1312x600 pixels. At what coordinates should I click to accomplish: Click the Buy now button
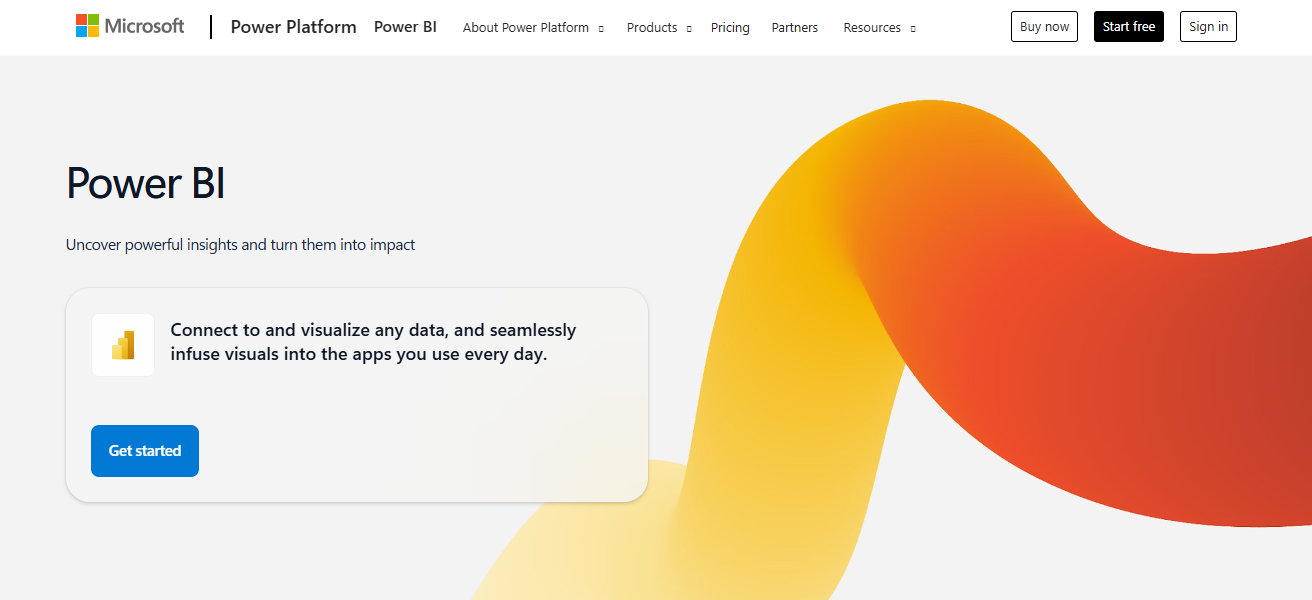click(x=1044, y=26)
